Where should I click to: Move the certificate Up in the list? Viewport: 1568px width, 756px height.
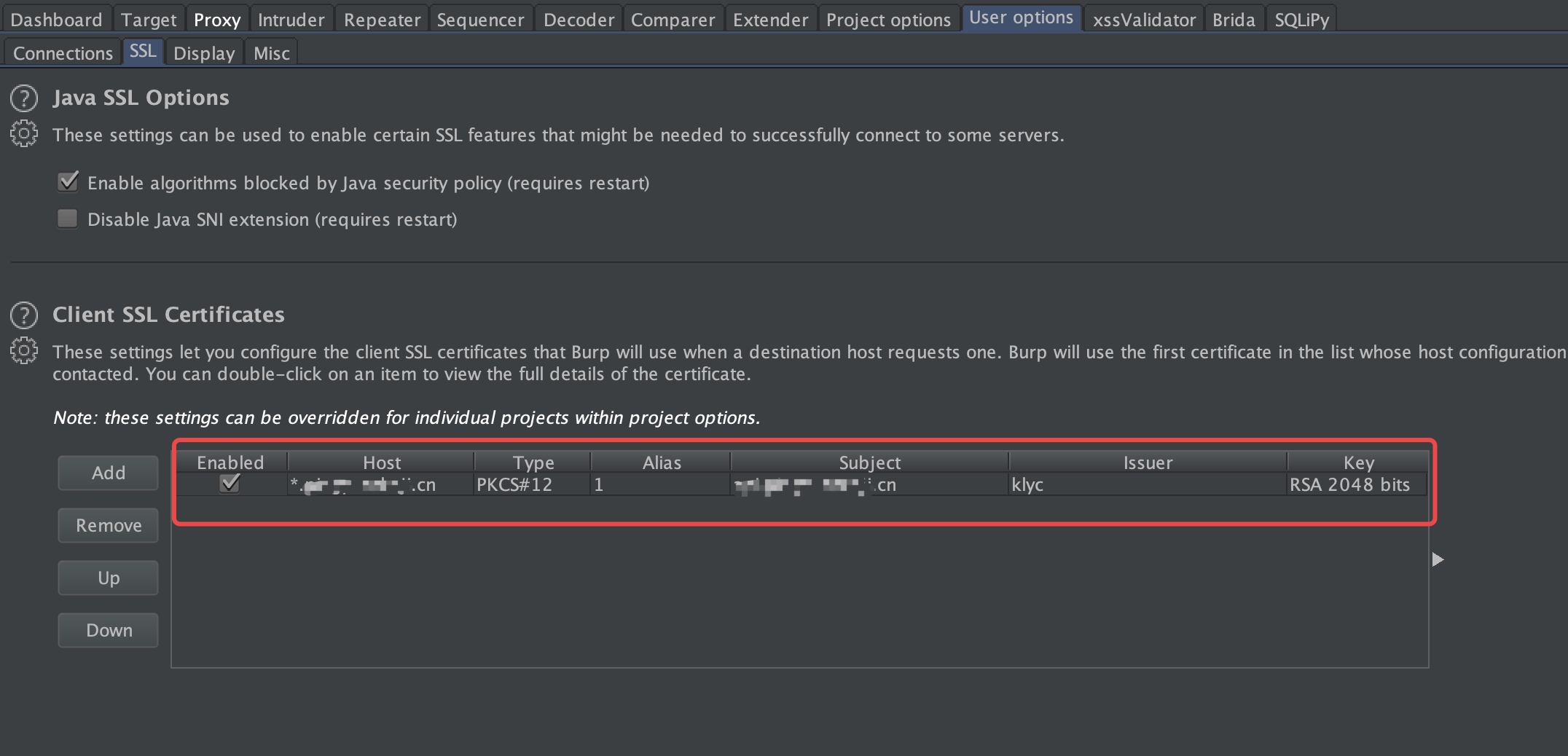pos(109,578)
